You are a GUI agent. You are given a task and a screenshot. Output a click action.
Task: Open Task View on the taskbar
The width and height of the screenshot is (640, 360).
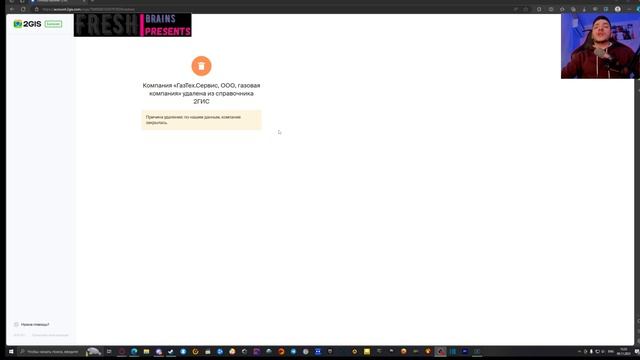[109, 351]
